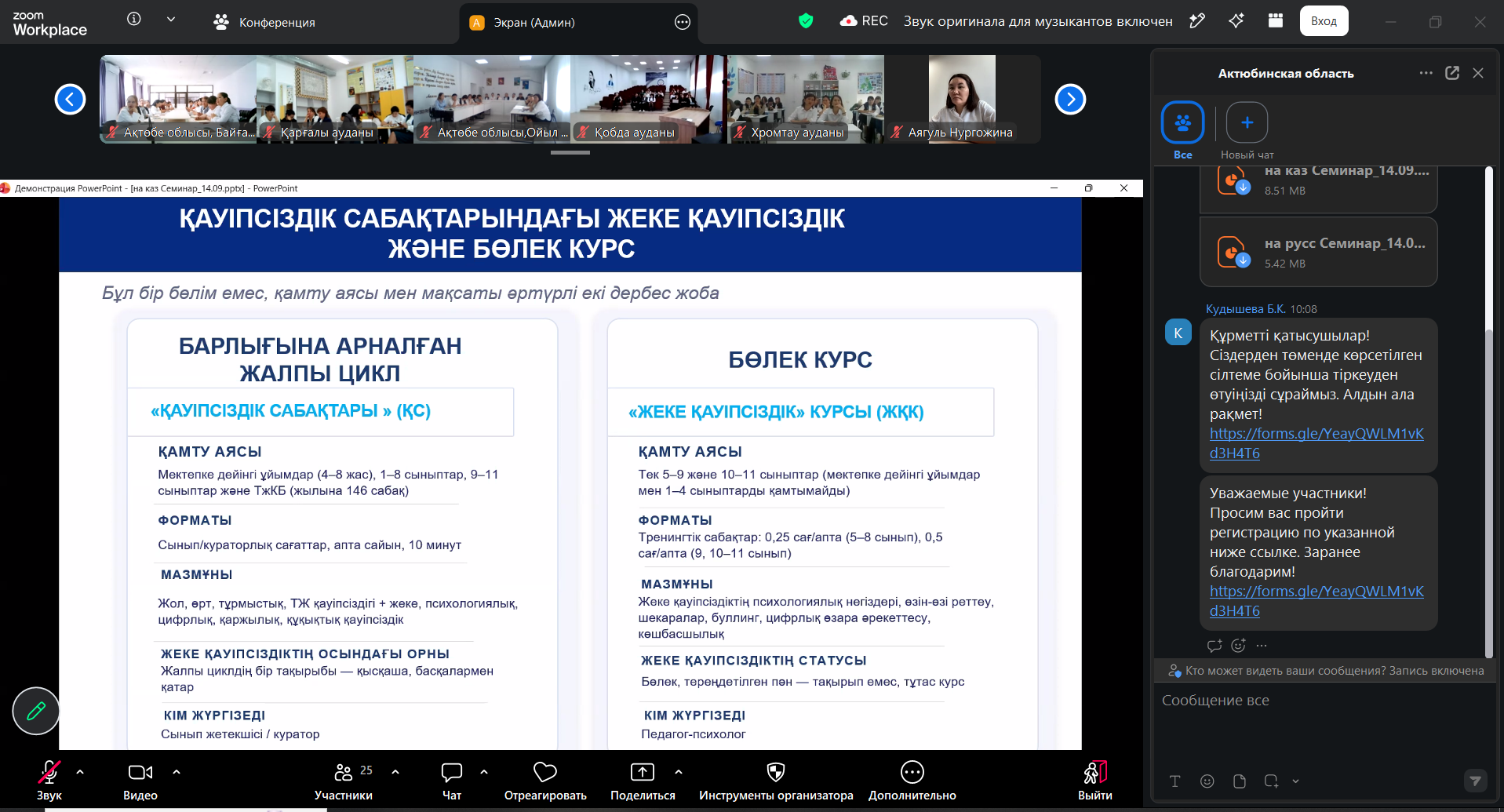Toggle the Чат chat panel
Viewport: 1504px width, 812px height.
452,780
